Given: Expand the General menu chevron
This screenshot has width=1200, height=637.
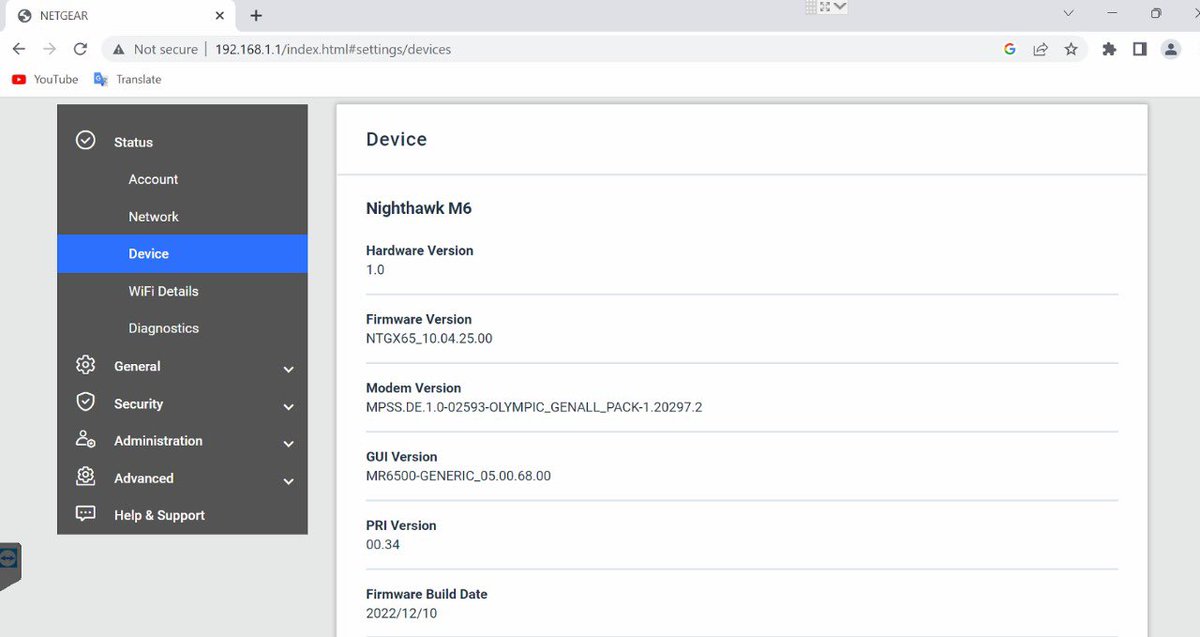Looking at the screenshot, I should 288,369.
